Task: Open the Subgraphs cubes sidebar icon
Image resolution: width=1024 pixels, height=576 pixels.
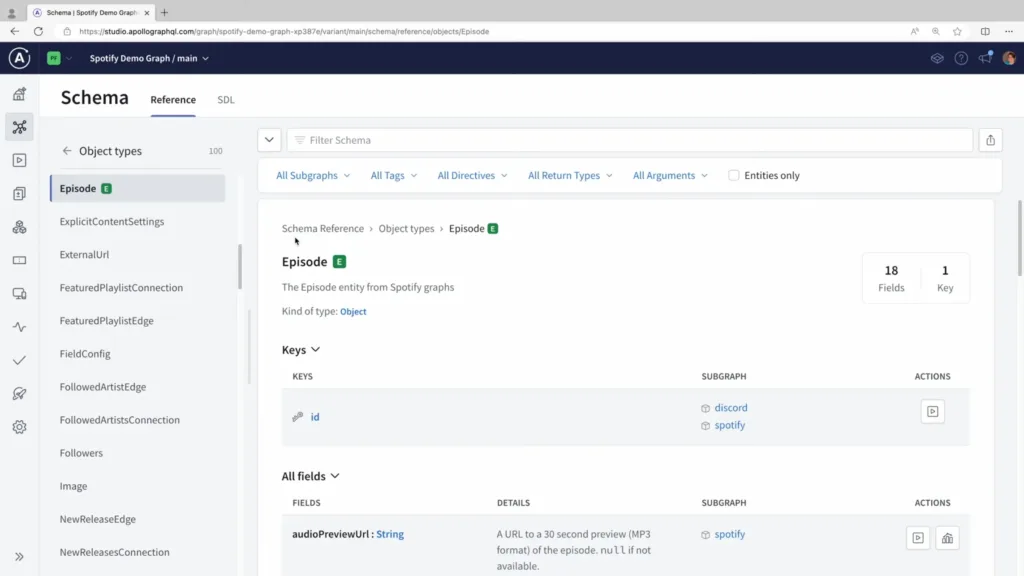Action: [20, 227]
